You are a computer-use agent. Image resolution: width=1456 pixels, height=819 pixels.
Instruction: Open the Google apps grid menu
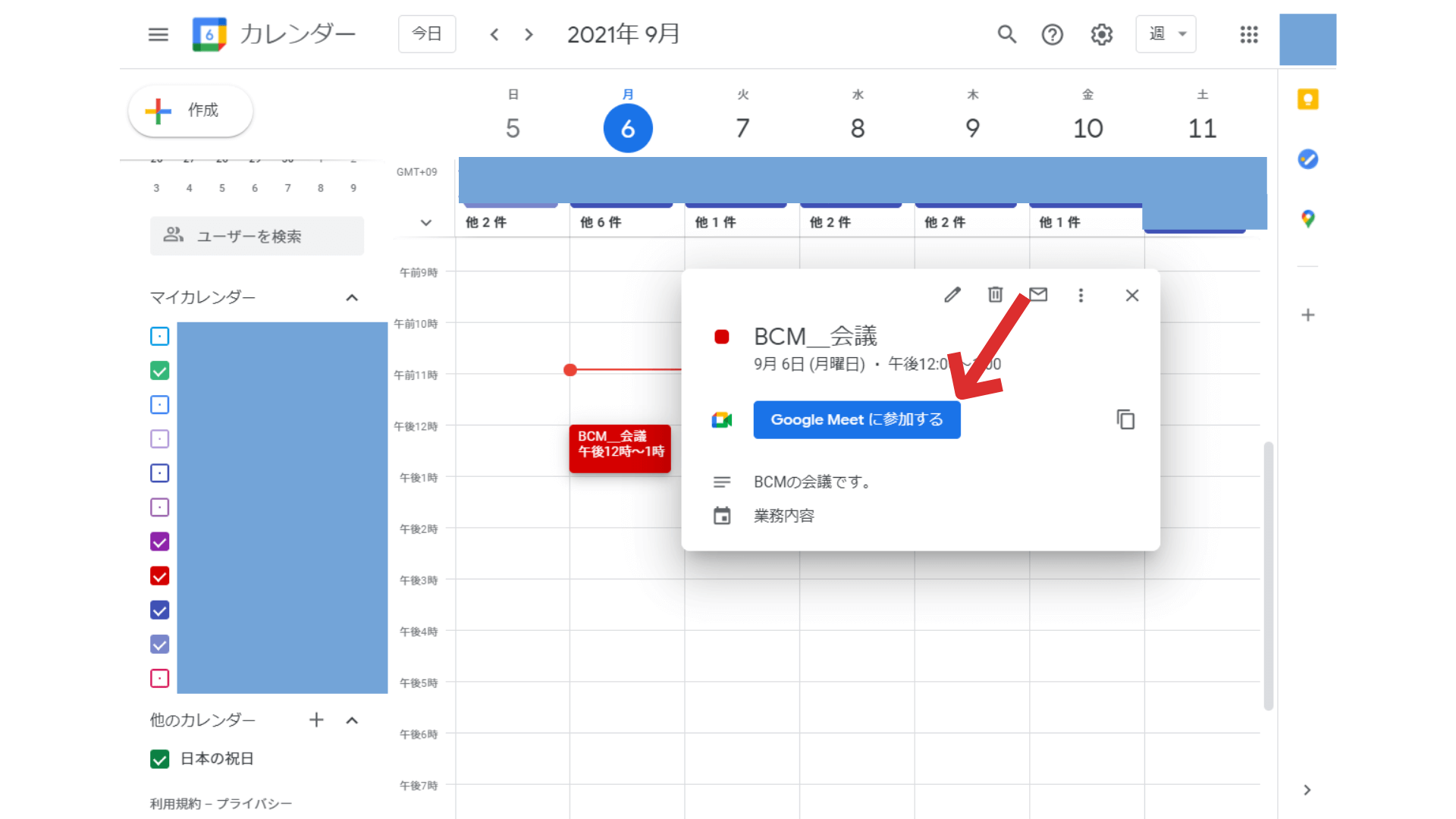[x=1248, y=34]
